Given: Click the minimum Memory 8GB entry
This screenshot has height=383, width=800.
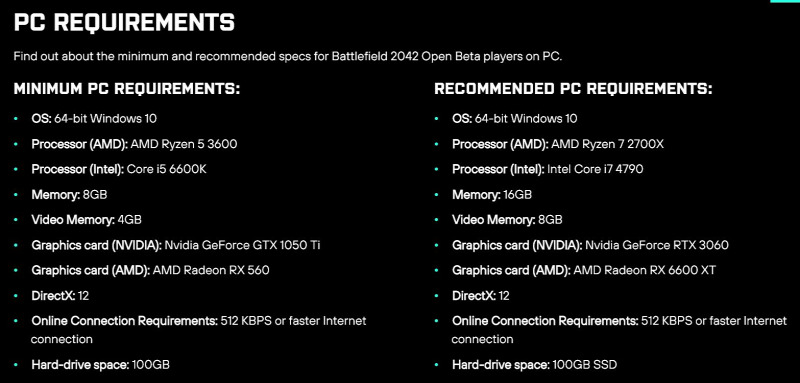Looking at the screenshot, I should (x=69, y=194).
